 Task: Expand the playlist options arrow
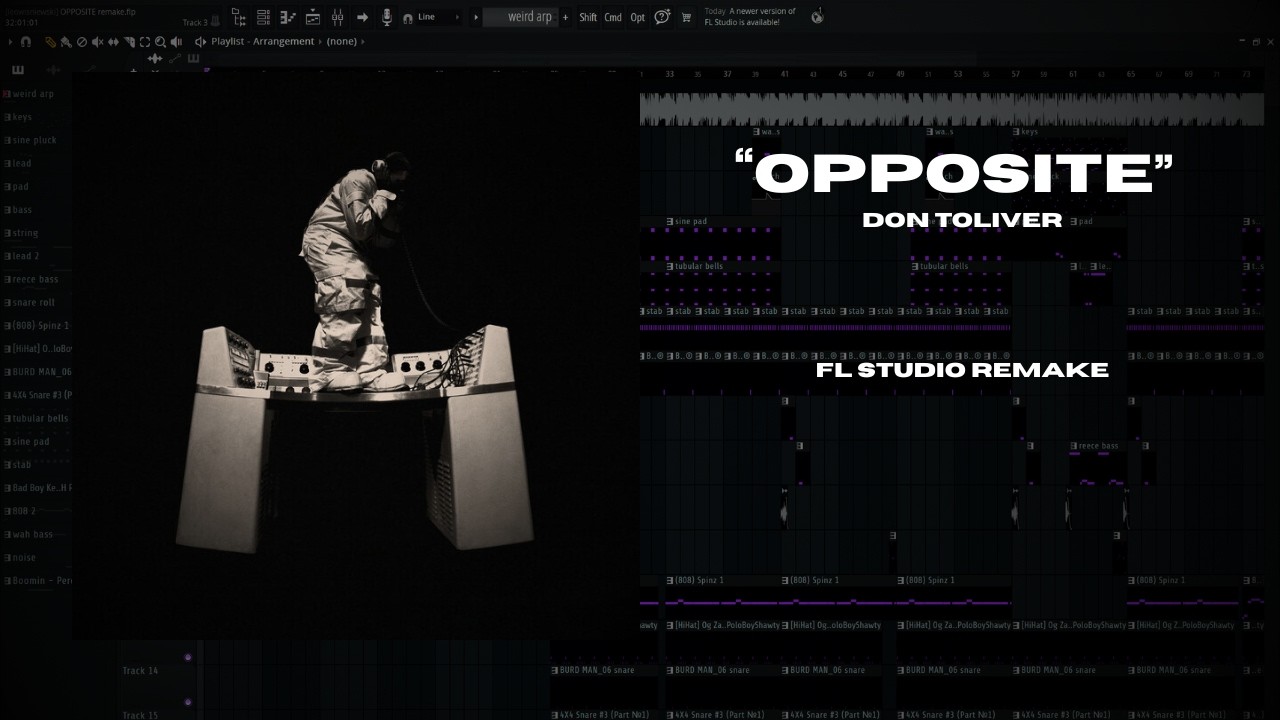pyautogui.click(x=11, y=42)
